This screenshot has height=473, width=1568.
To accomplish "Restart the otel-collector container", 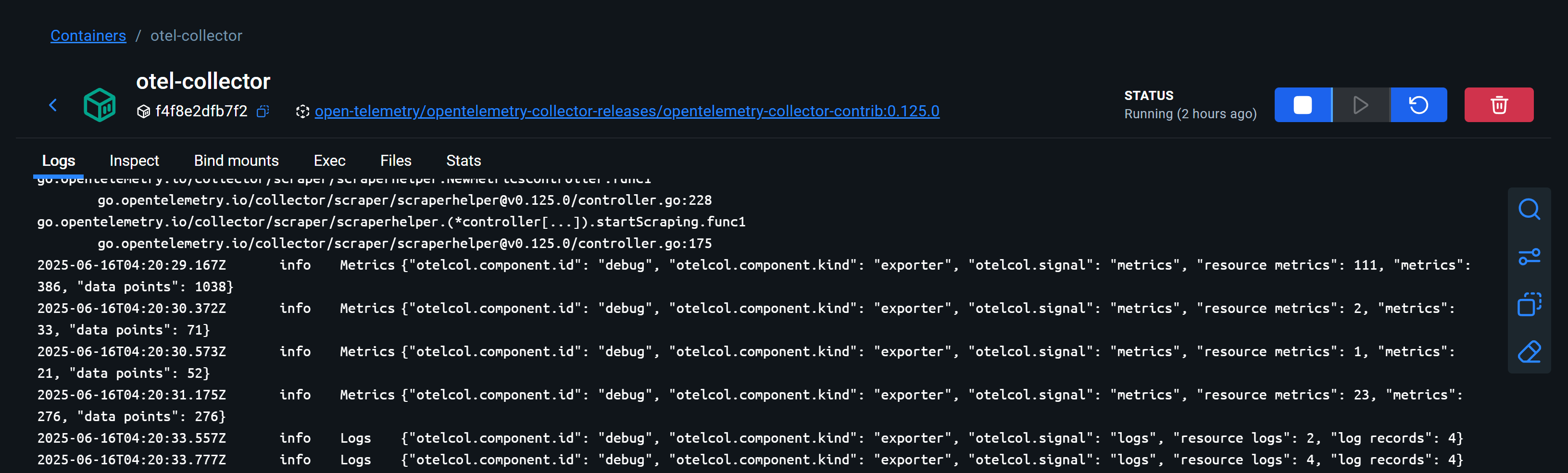I will point(1418,105).
